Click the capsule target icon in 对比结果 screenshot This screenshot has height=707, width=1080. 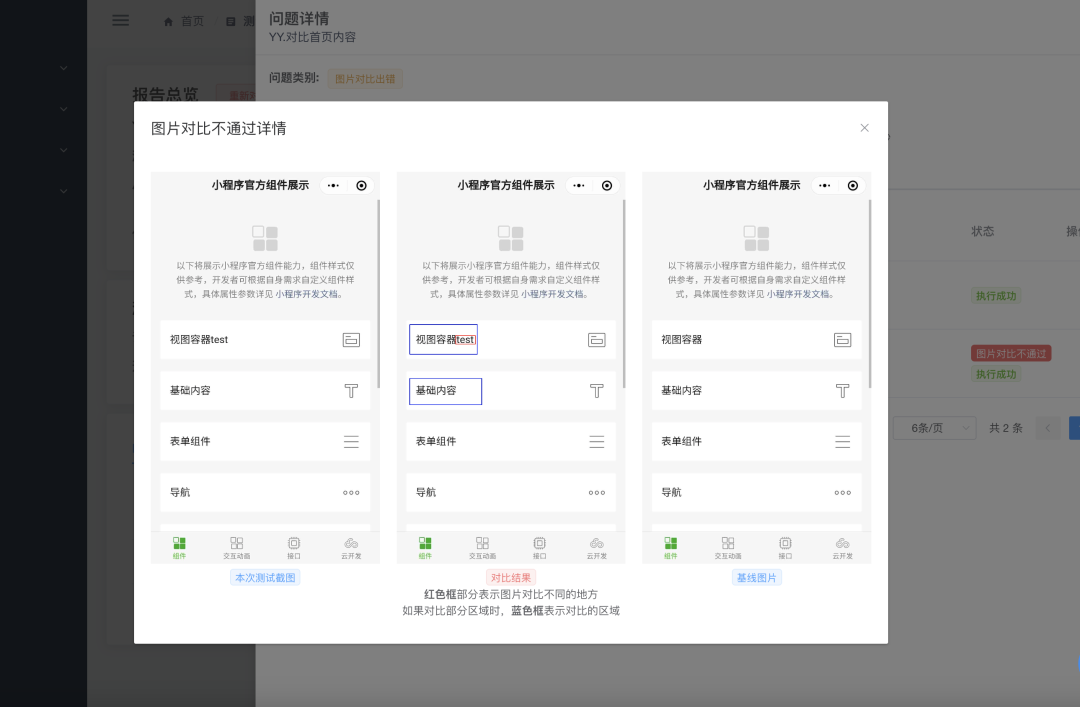click(x=607, y=185)
